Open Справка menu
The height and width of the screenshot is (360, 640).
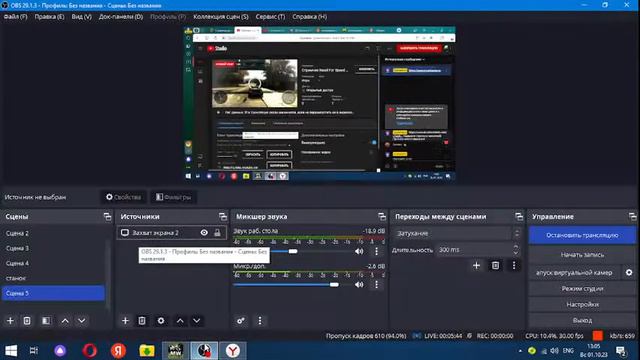(309, 17)
